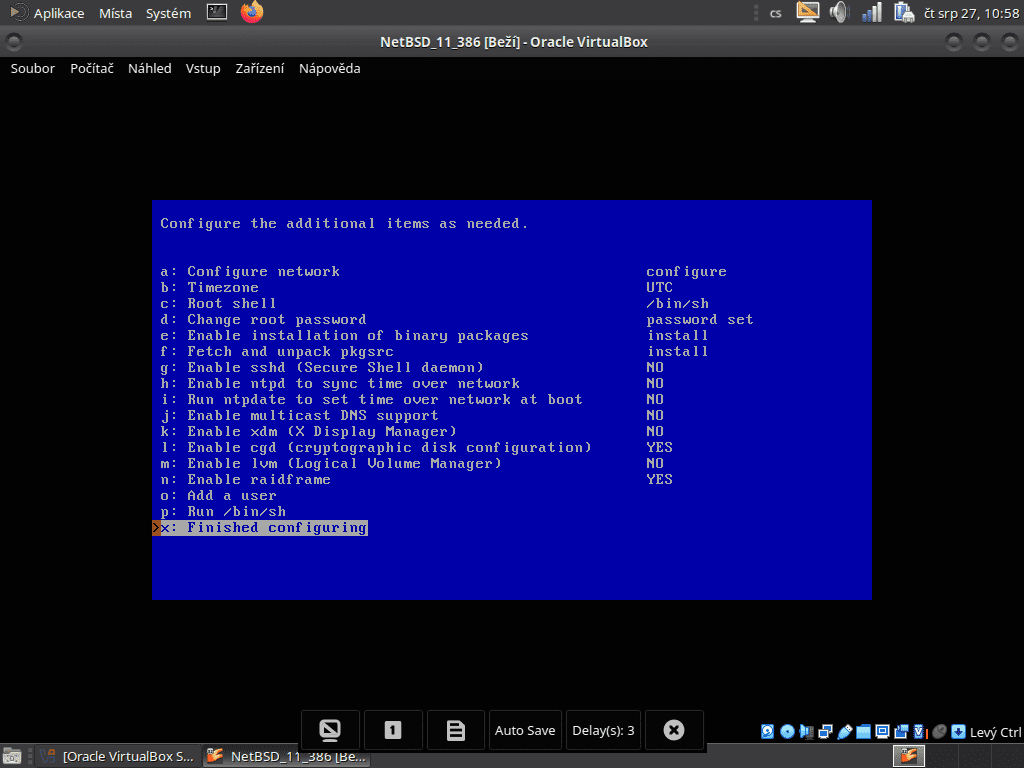Viewport: 1024px width, 768px height.
Task: Click the Delay(s): 3 button
Action: pyautogui.click(x=603, y=730)
